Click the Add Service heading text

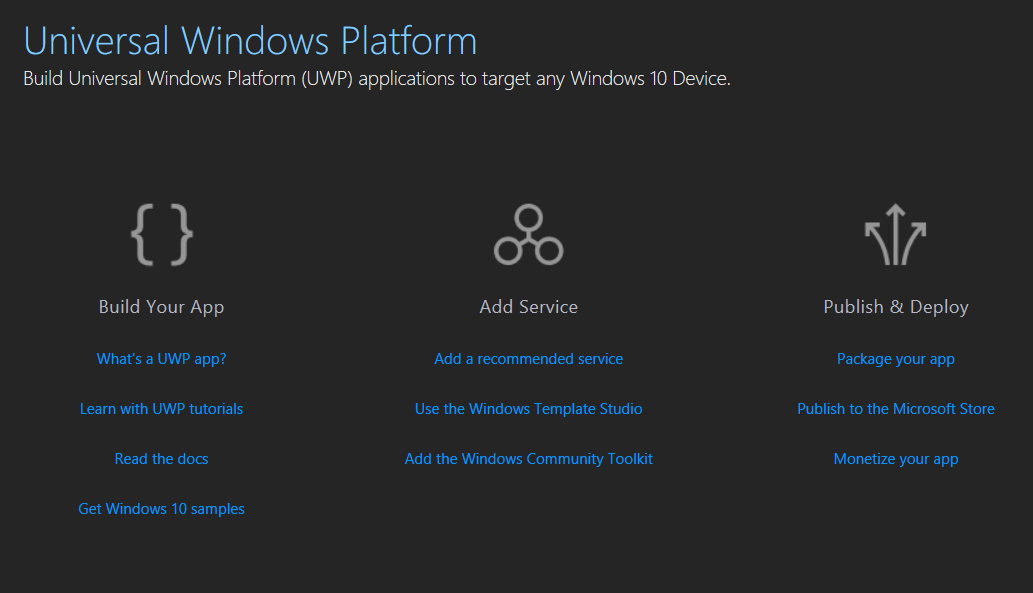click(x=528, y=307)
